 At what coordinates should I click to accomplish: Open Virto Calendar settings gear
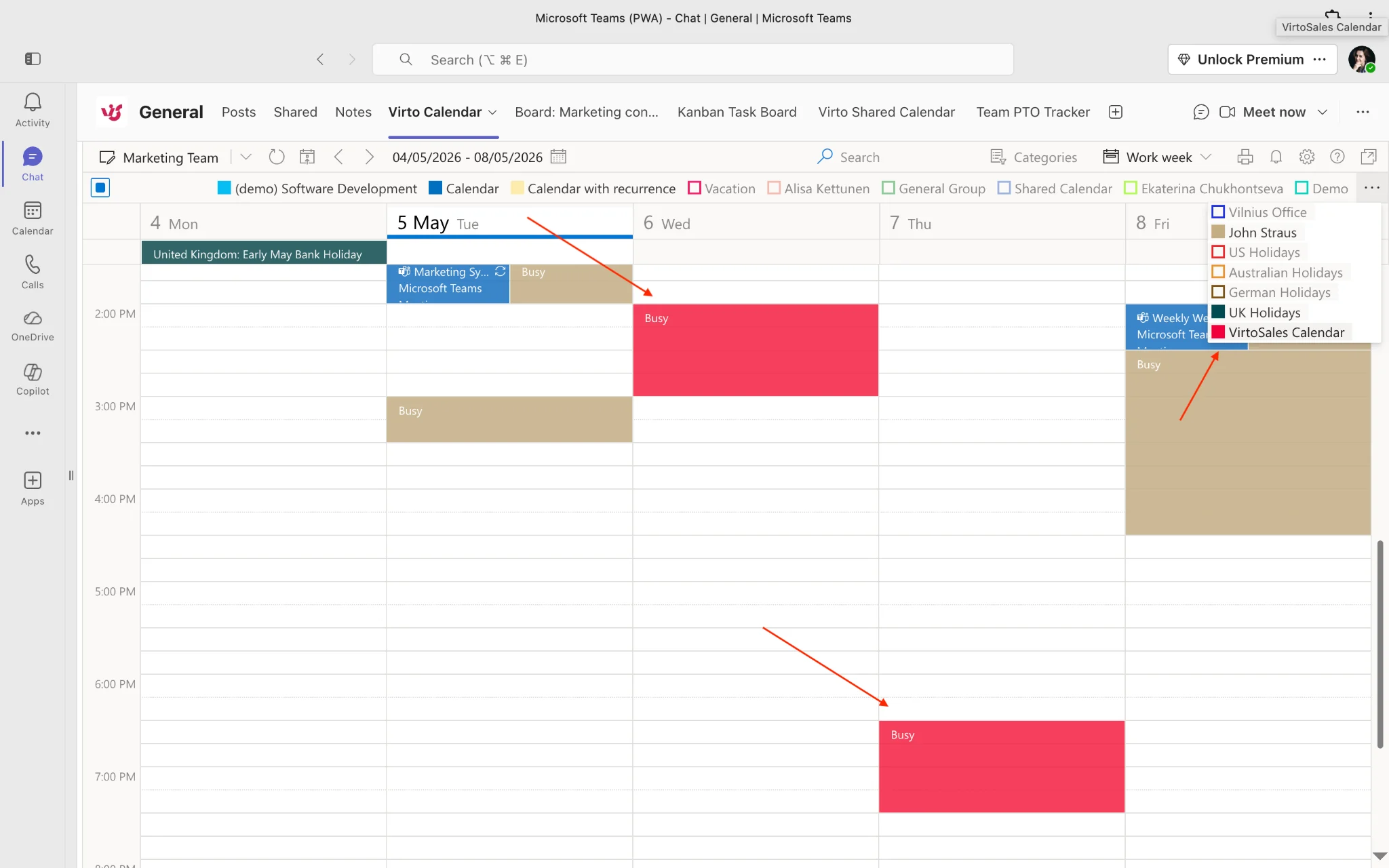1307,157
